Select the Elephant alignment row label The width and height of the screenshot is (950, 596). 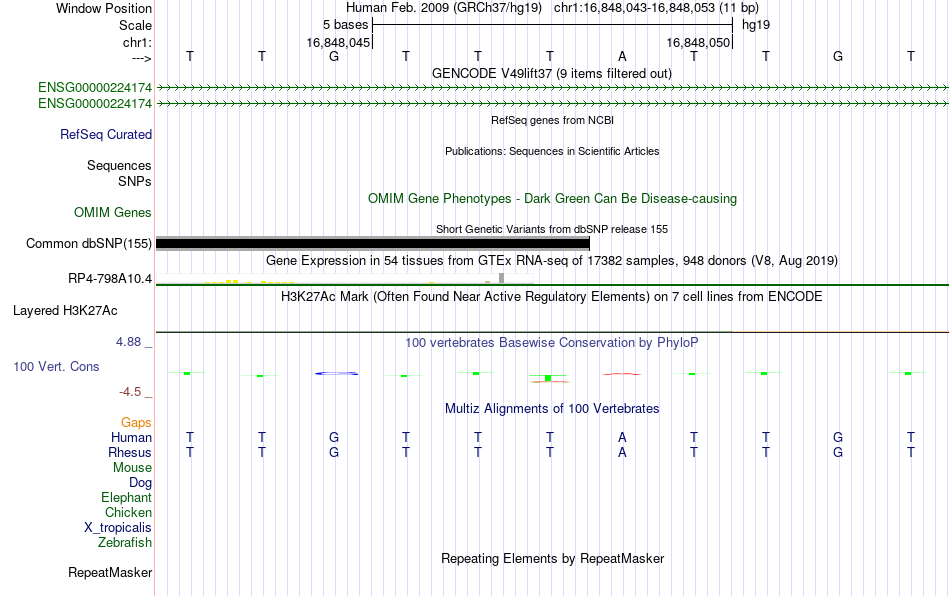pos(126,497)
